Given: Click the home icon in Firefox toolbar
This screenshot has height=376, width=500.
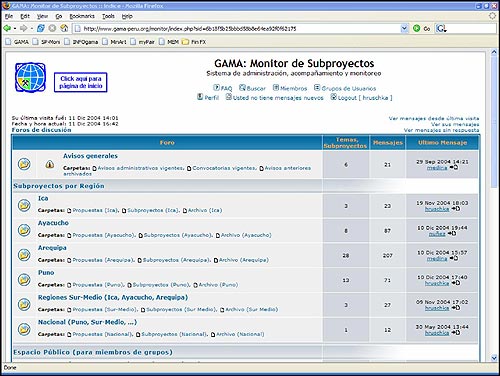Looking at the screenshot, I should [64, 28].
